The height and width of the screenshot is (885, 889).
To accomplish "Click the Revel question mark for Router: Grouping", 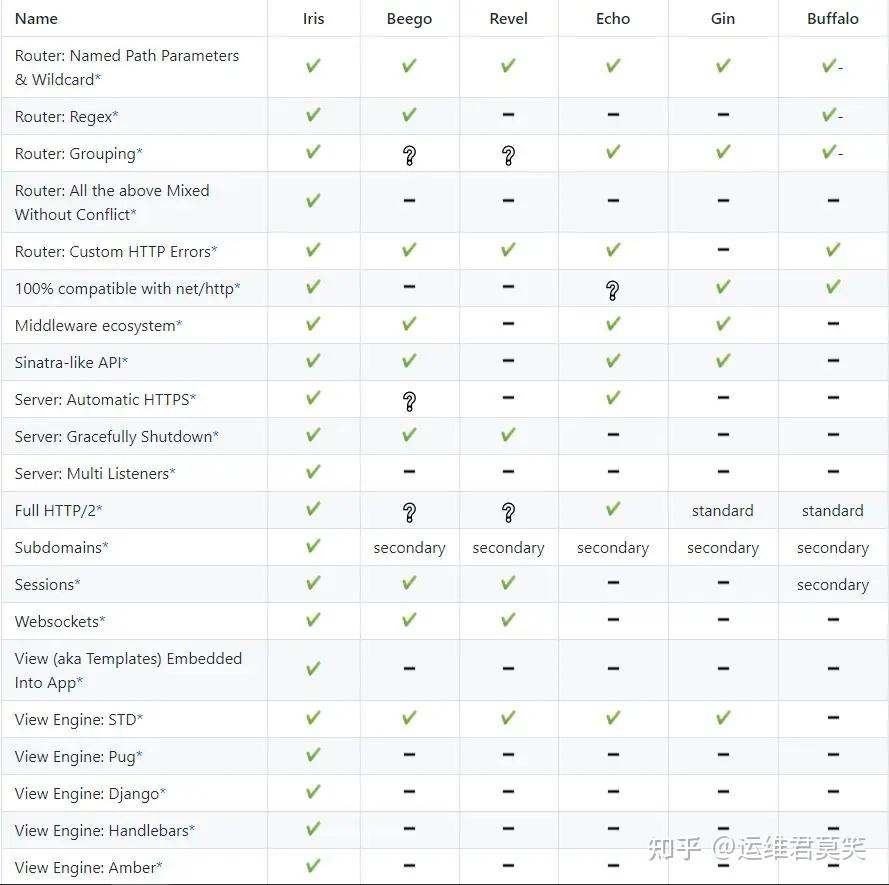I will (508, 155).
